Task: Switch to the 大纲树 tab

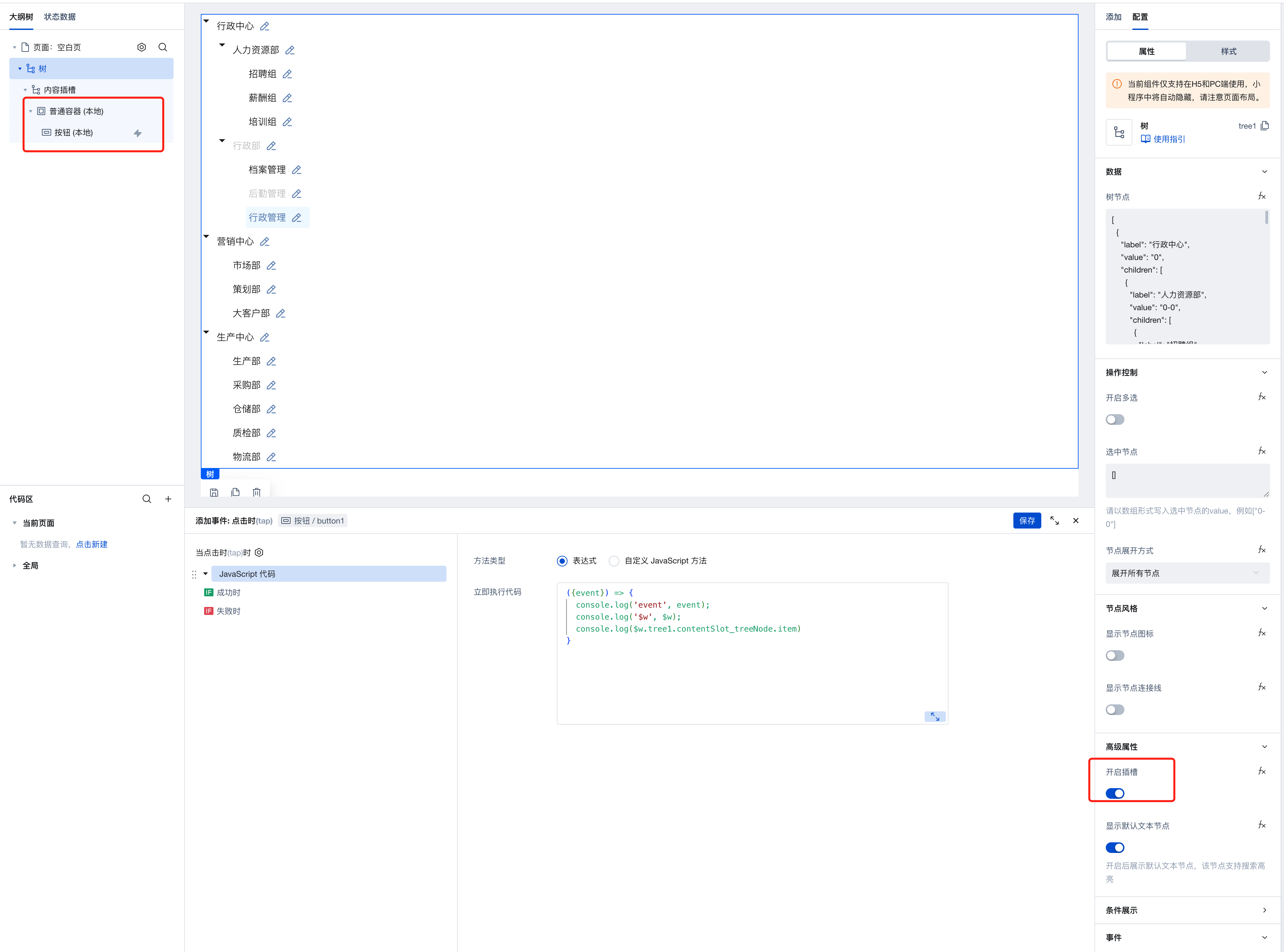Action: (x=21, y=17)
